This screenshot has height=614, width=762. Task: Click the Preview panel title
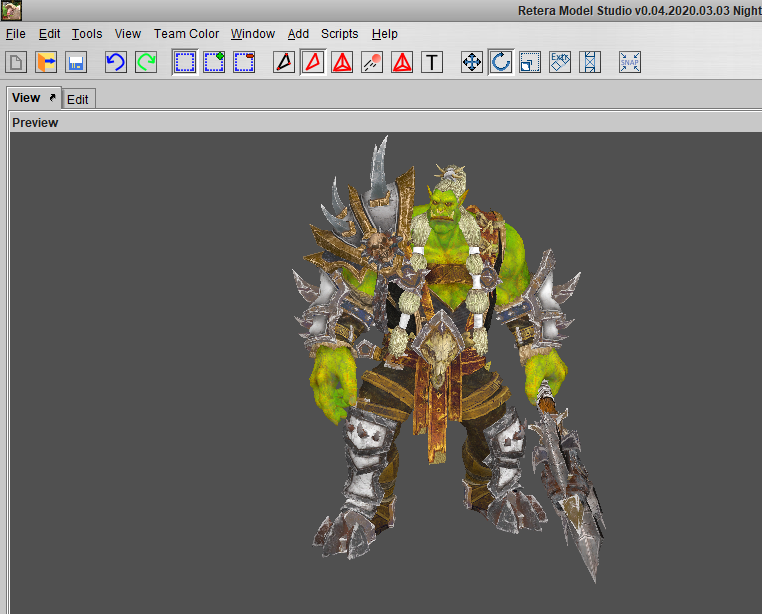pos(35,123)
